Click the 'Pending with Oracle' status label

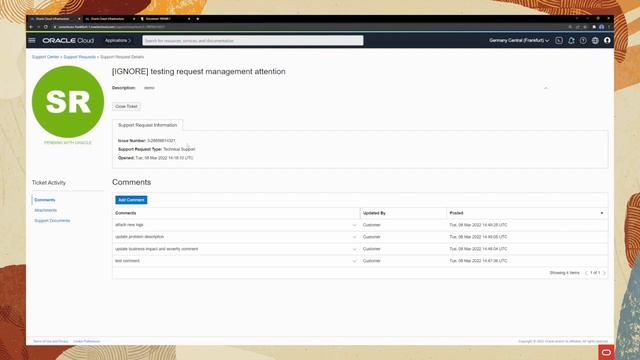[68, 143]
